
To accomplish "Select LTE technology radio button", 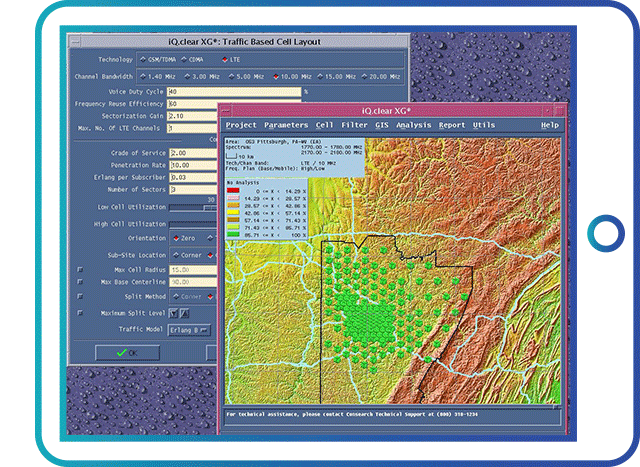I will pos(225,60).
